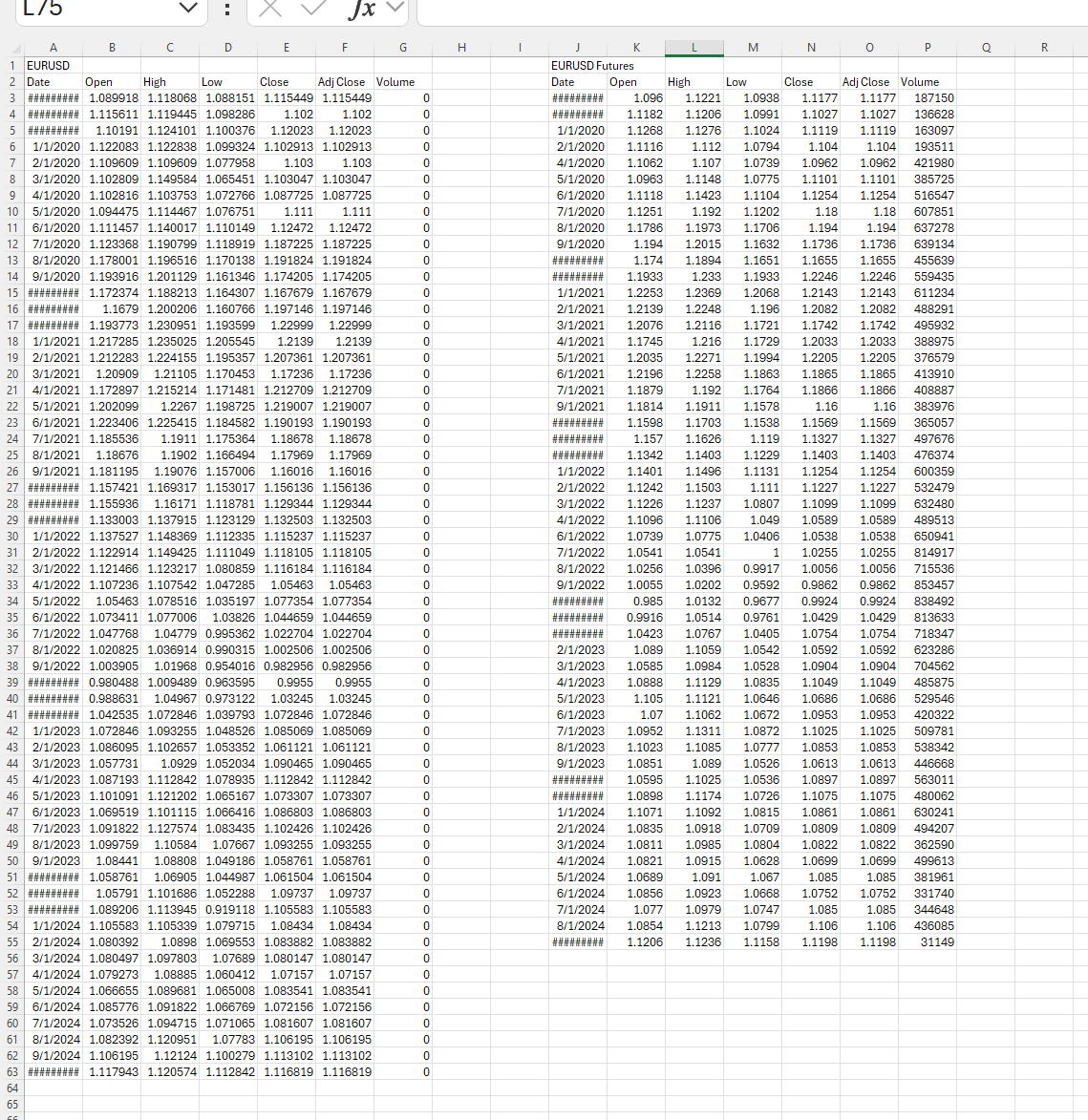Select row 63 header at the data's bottom

click(11, 1071)
